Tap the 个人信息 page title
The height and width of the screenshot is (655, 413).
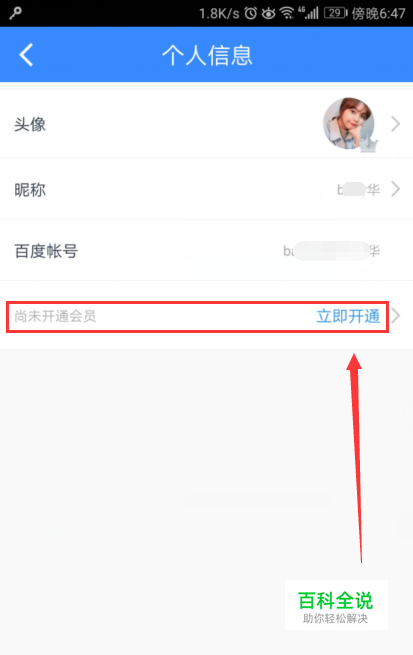(207, 55)
